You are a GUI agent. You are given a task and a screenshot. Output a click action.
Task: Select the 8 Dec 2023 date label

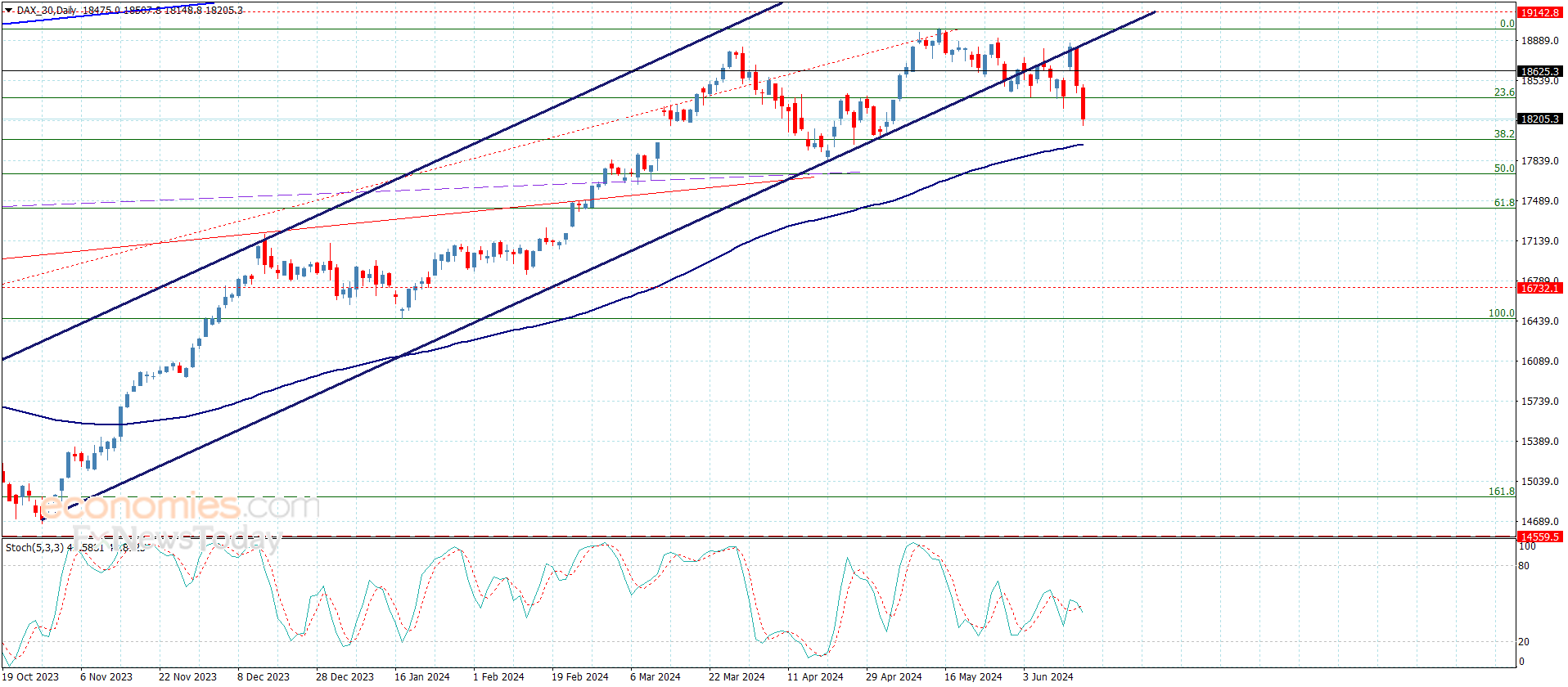click(264, 676)
